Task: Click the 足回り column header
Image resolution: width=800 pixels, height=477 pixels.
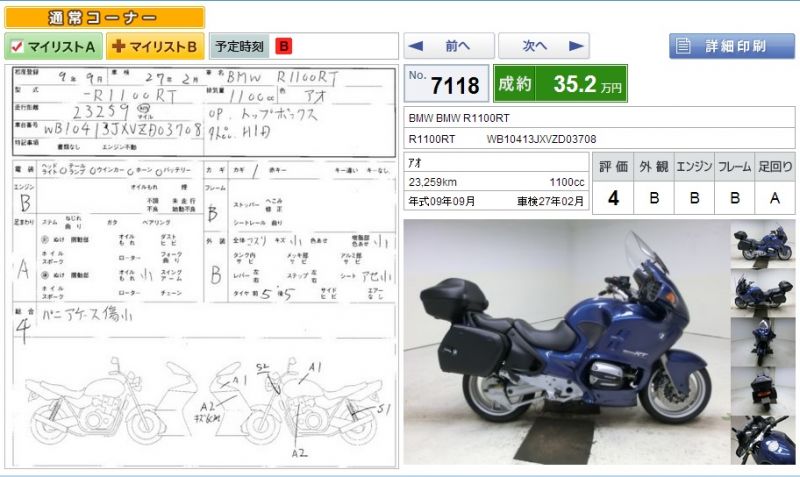Action: [775, 167]
